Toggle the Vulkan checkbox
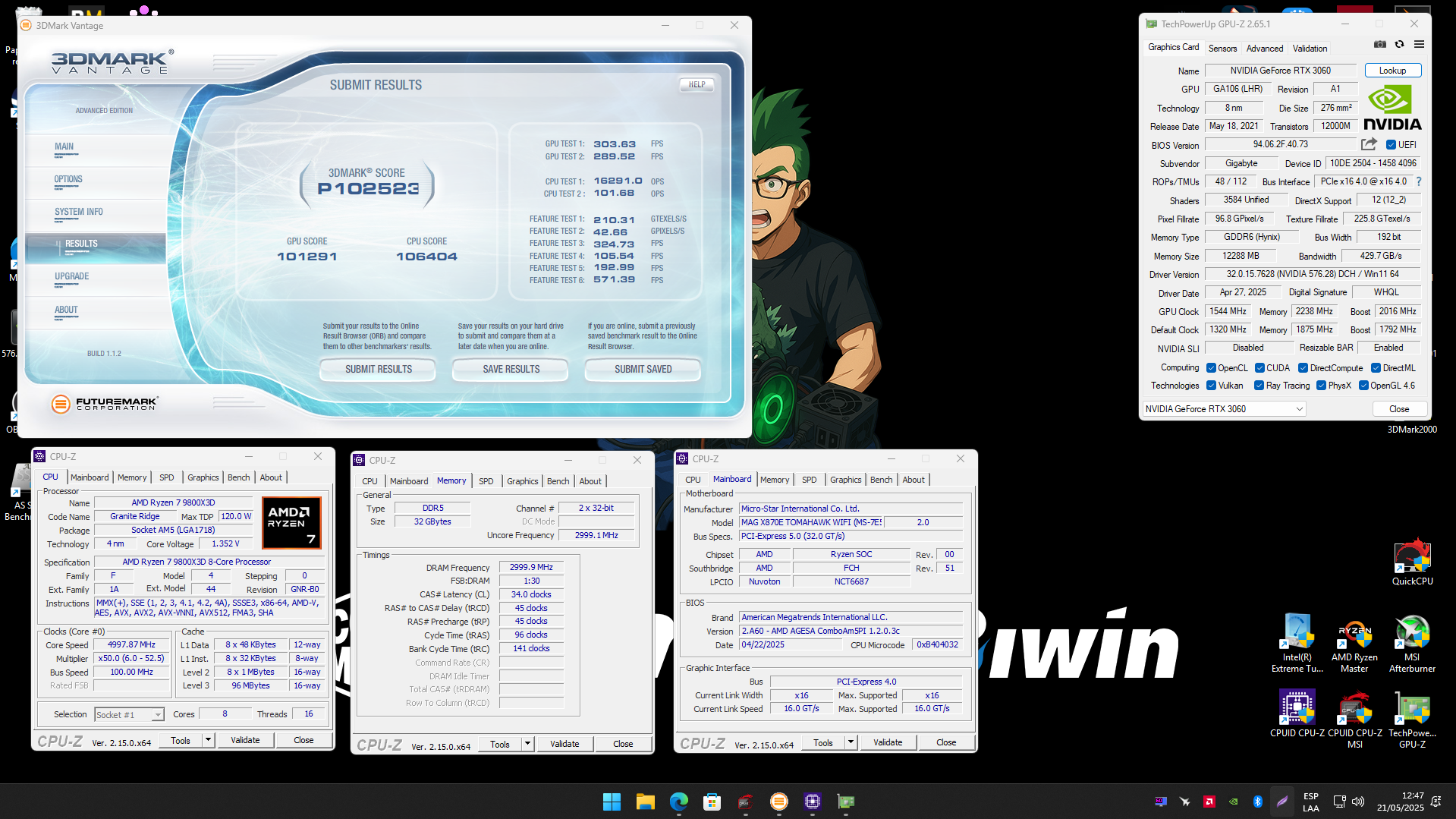The height and width of the screenshot is (819, 1456). click(x=1211, y=386)
